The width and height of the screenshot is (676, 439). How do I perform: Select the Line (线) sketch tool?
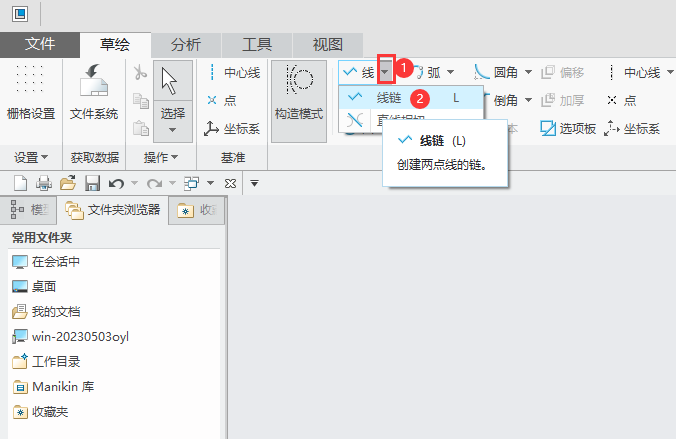pos(359,72)
